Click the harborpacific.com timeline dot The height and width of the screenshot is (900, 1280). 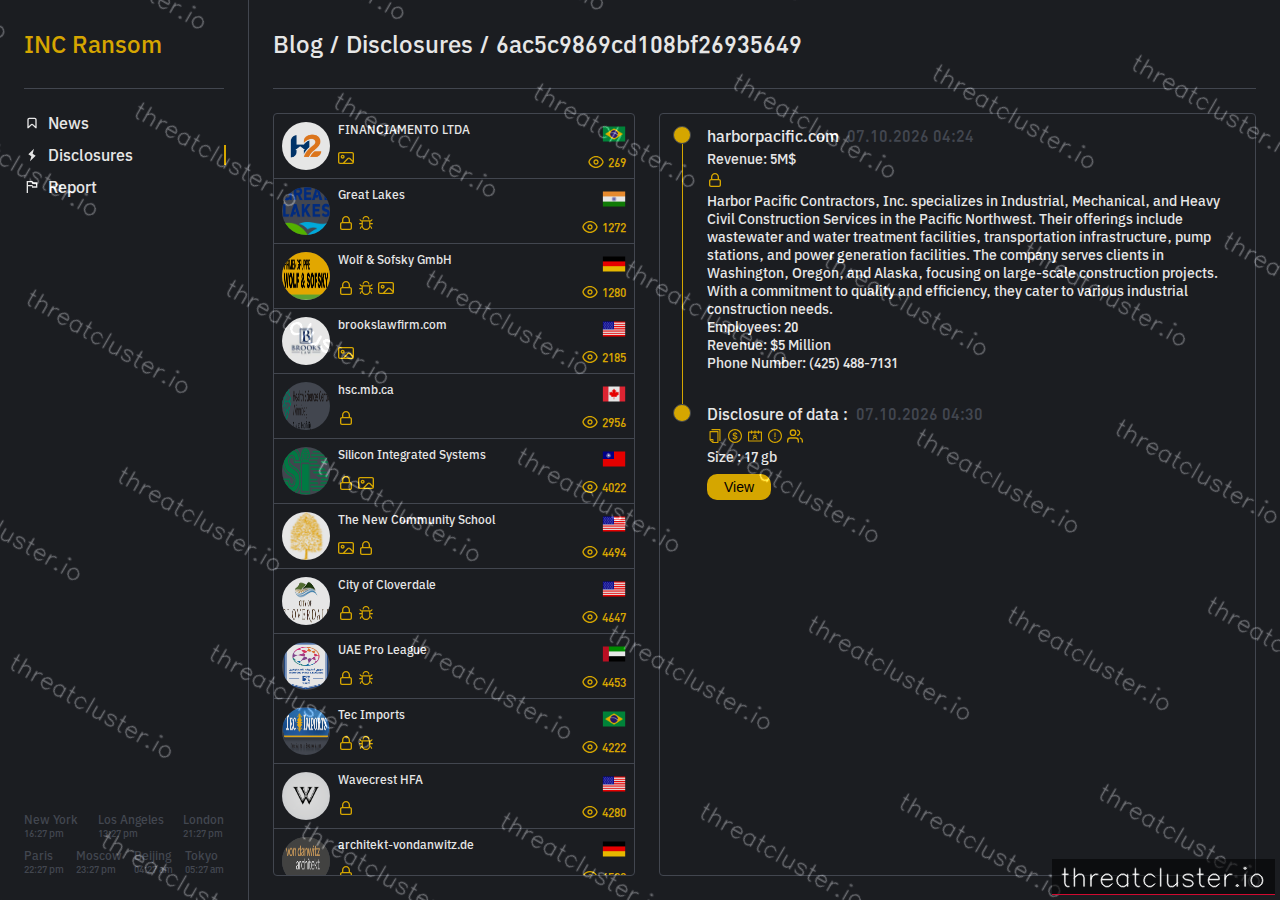pyautogui.click(x=682, y=135)
